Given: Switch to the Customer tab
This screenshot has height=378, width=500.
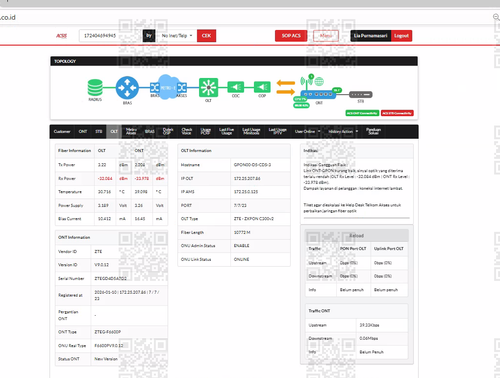Looking at the screenshot, I should (x=62, y=132).
